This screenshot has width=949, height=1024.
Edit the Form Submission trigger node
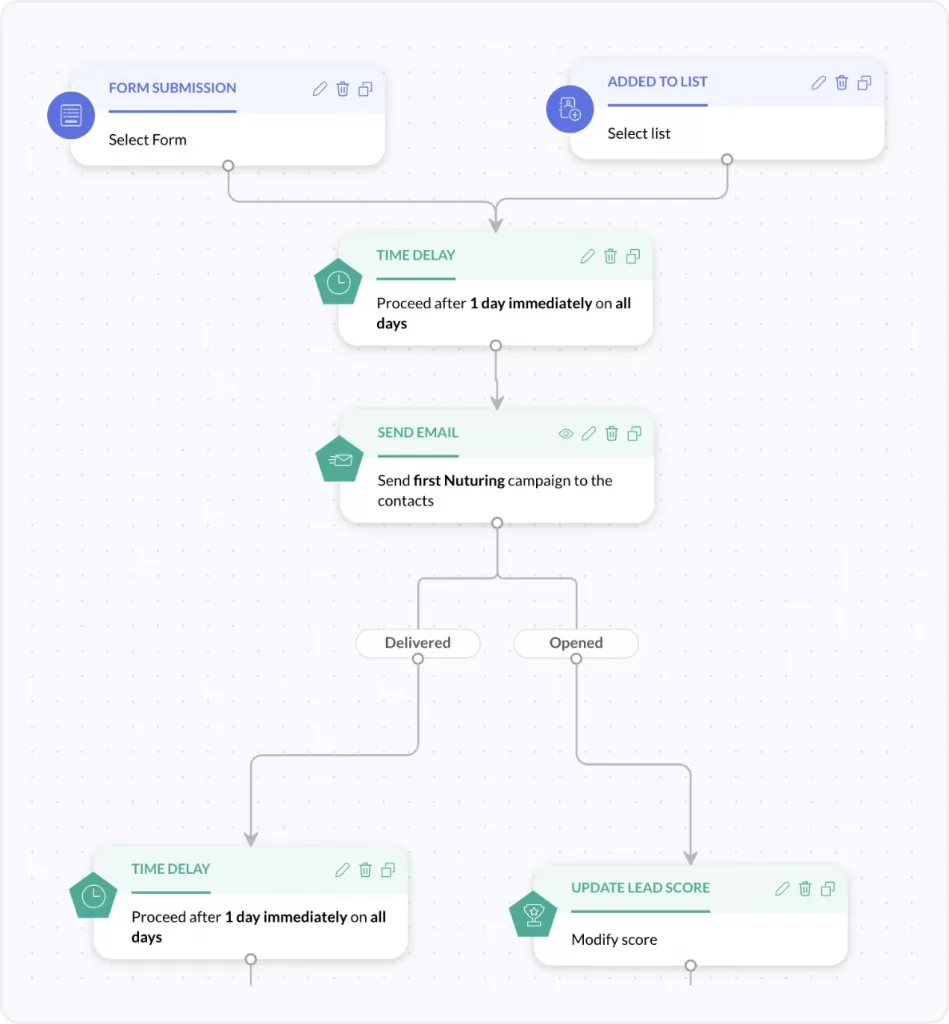coord(320,89)
